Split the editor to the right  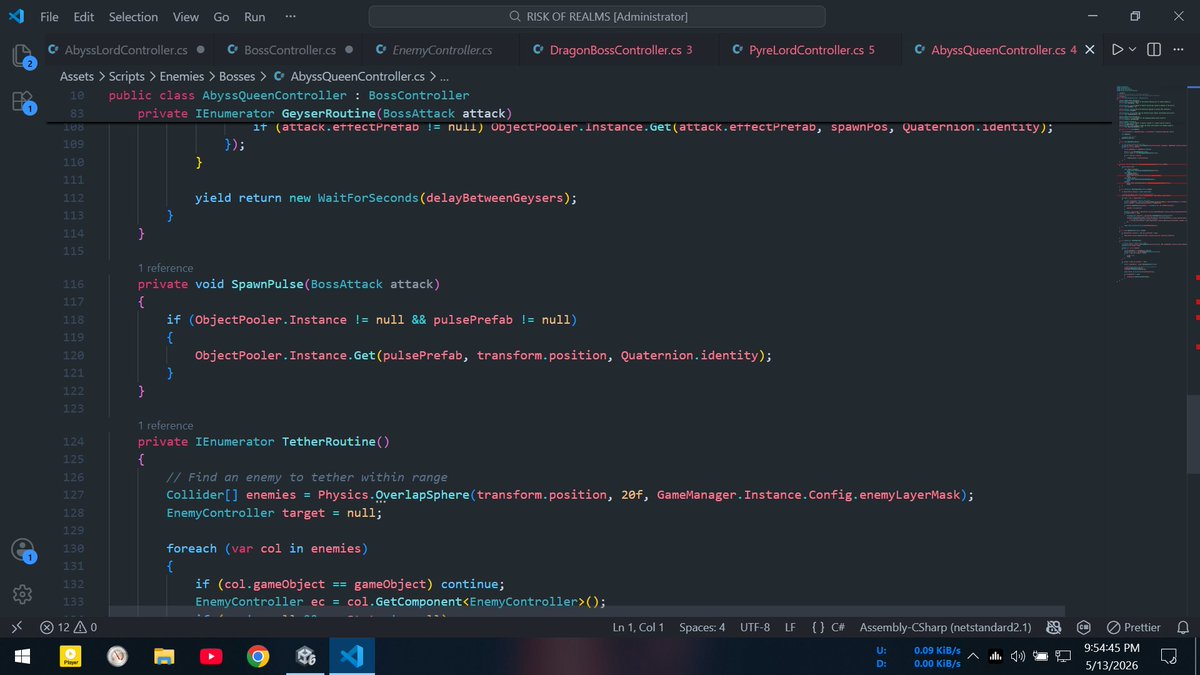coord(1154,50)
